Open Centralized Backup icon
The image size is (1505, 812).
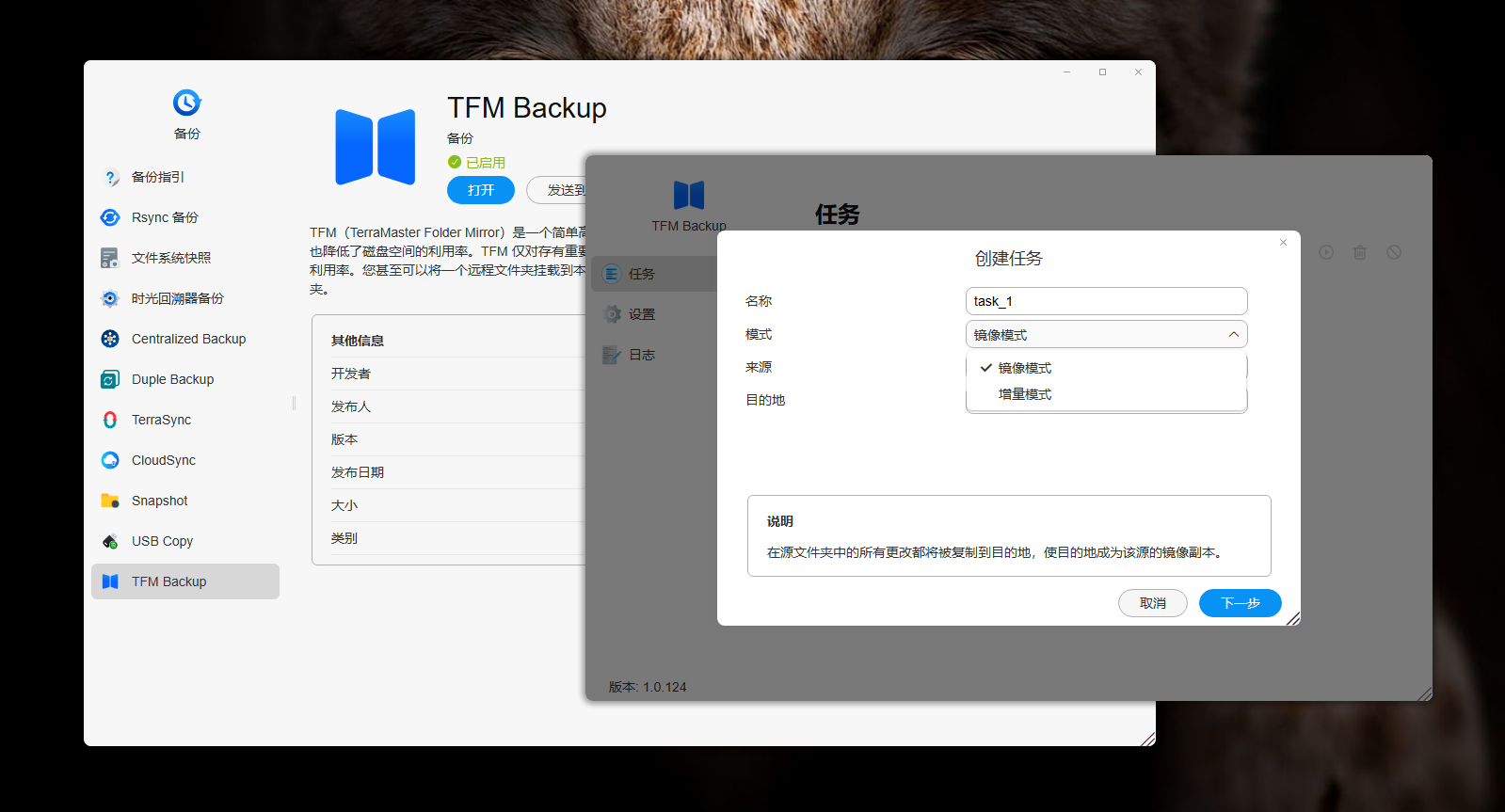[110, 339]
